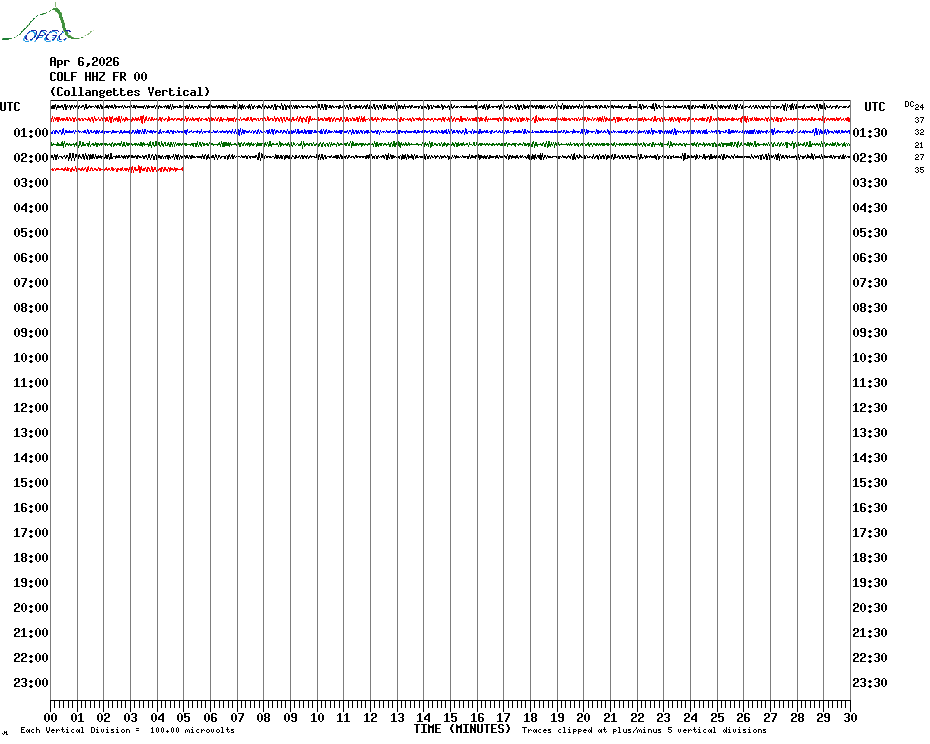The width and height of the screenshot is (930, 744).
Task: Click minute tick label 10
Action: 317,717
